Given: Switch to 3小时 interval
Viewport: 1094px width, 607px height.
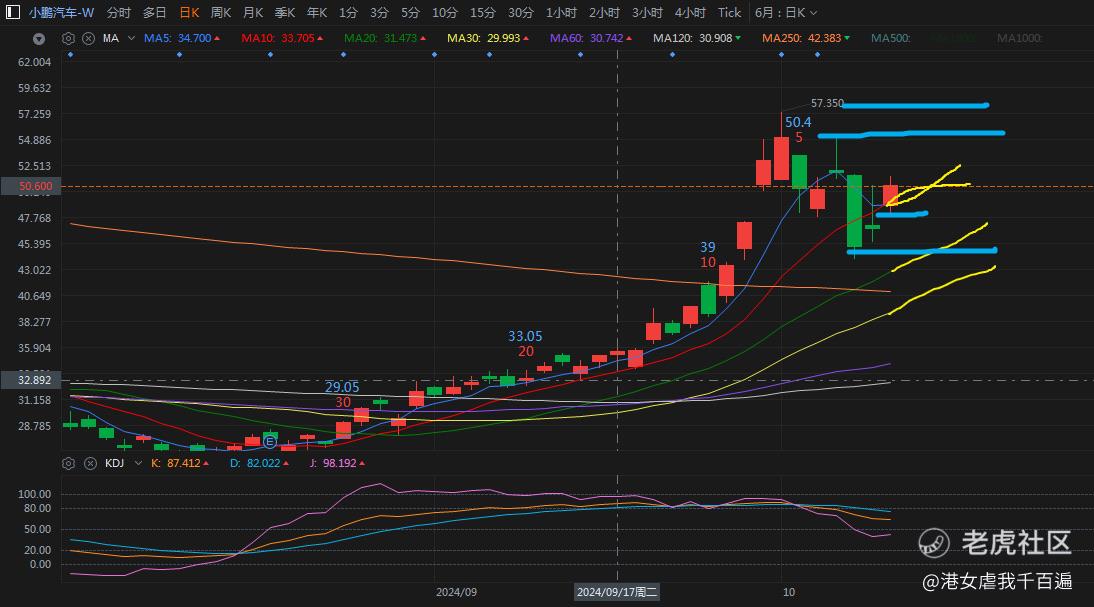Looking at the screenshot, I should 647,13.
